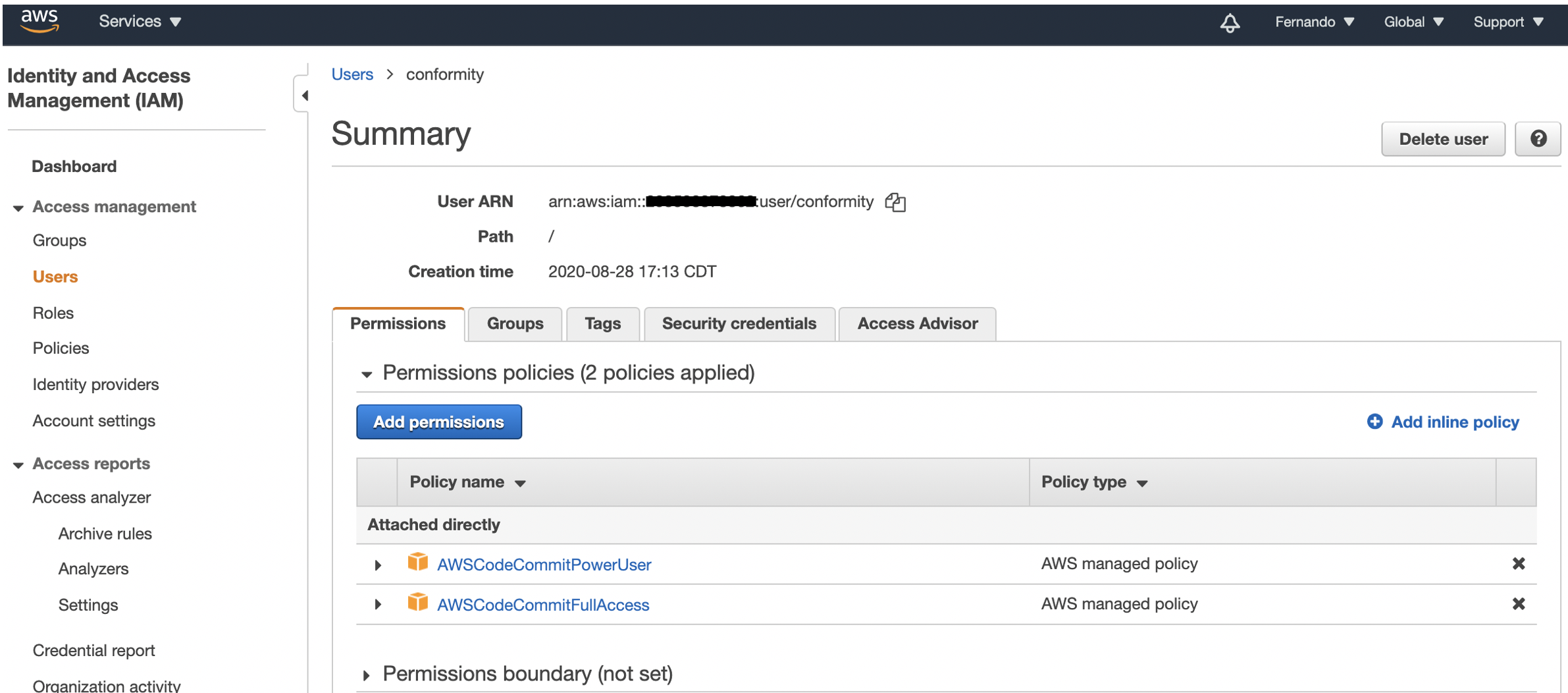Image resolution: width=1568 pixels, height=693 pixels.
Task: Click the AWSCodeCommitPowerUser policy box icon
Action: [417, 562]
